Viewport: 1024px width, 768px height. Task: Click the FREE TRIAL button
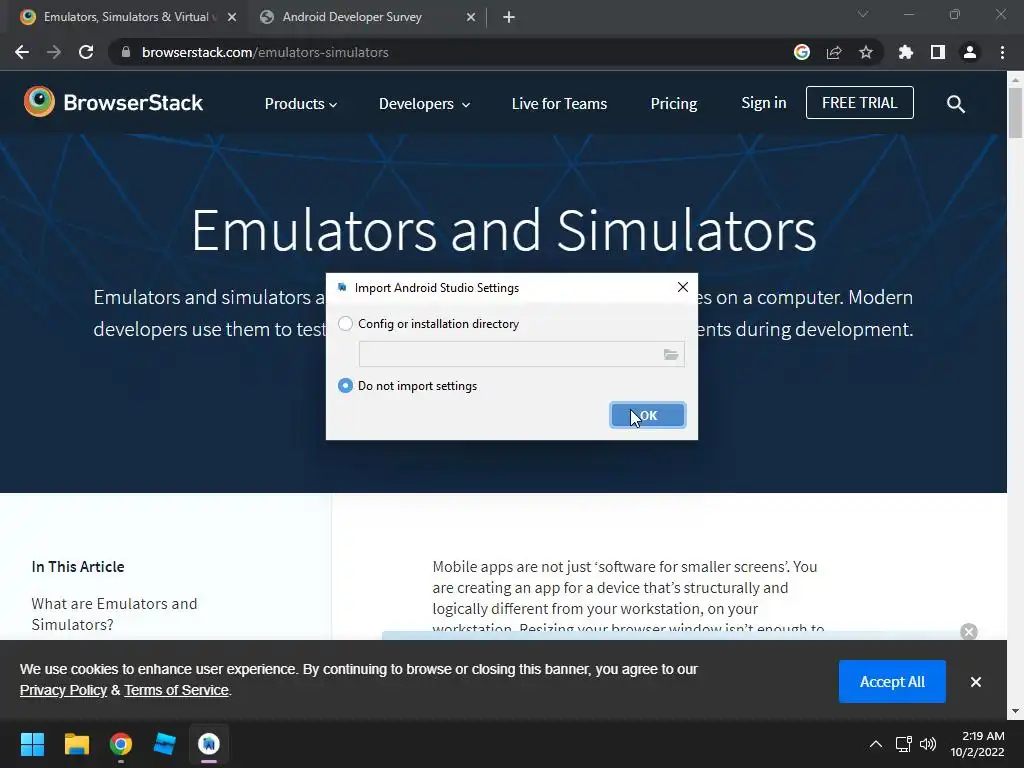(859, 103)
